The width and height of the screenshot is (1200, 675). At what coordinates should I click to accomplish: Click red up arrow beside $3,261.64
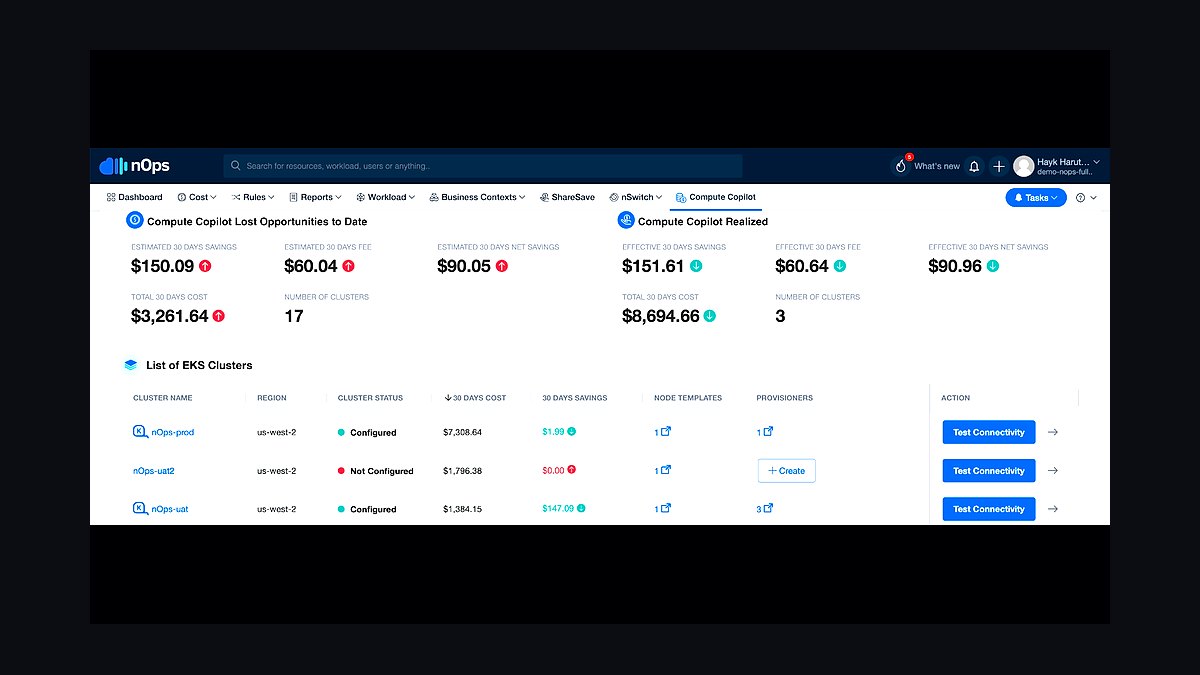[219, 316]
